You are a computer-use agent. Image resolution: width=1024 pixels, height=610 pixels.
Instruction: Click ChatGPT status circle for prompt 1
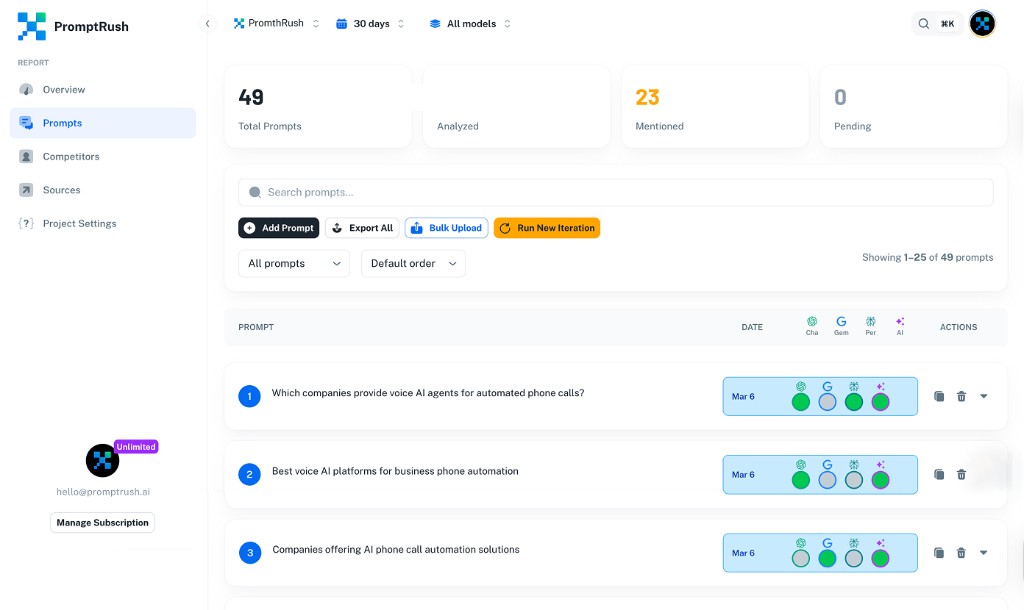coord(801,402)
